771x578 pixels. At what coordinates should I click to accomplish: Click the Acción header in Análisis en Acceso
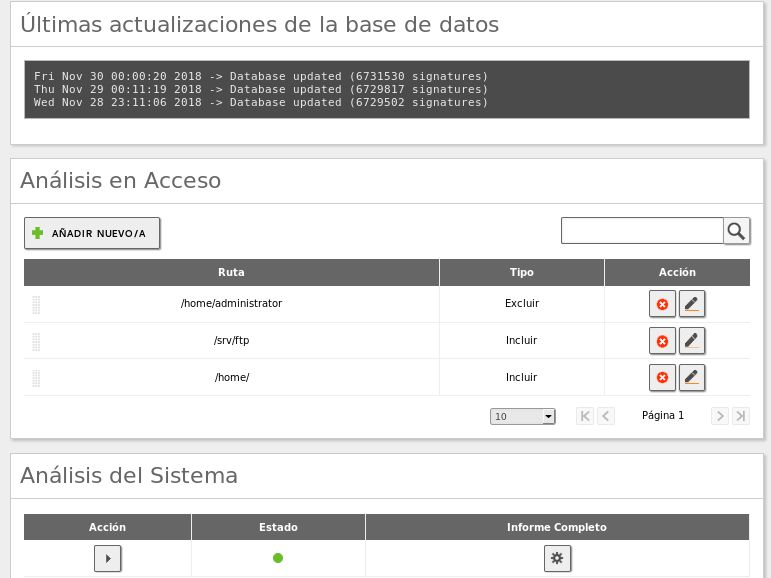[x=677, y=273]
